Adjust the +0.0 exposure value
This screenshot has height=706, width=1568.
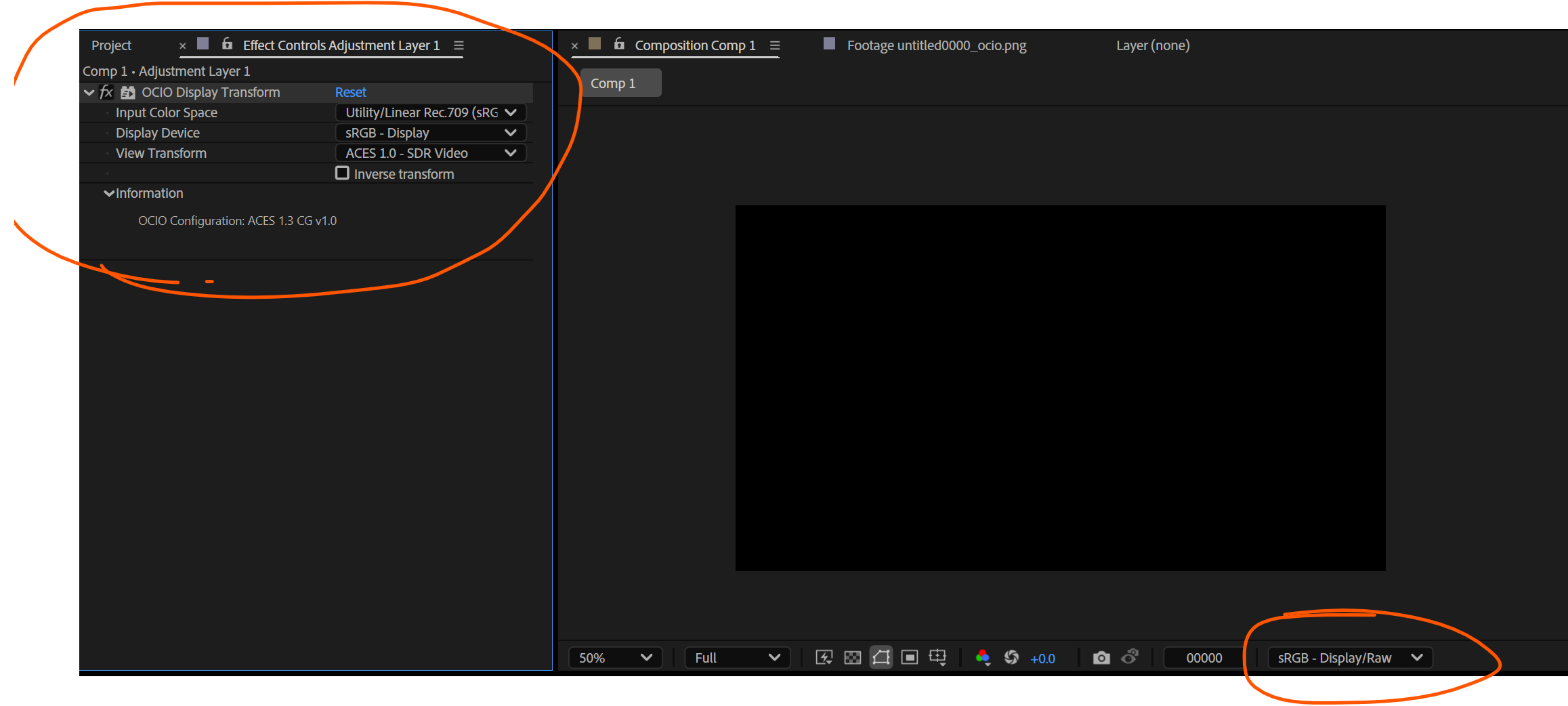[x=1042, y=658]
